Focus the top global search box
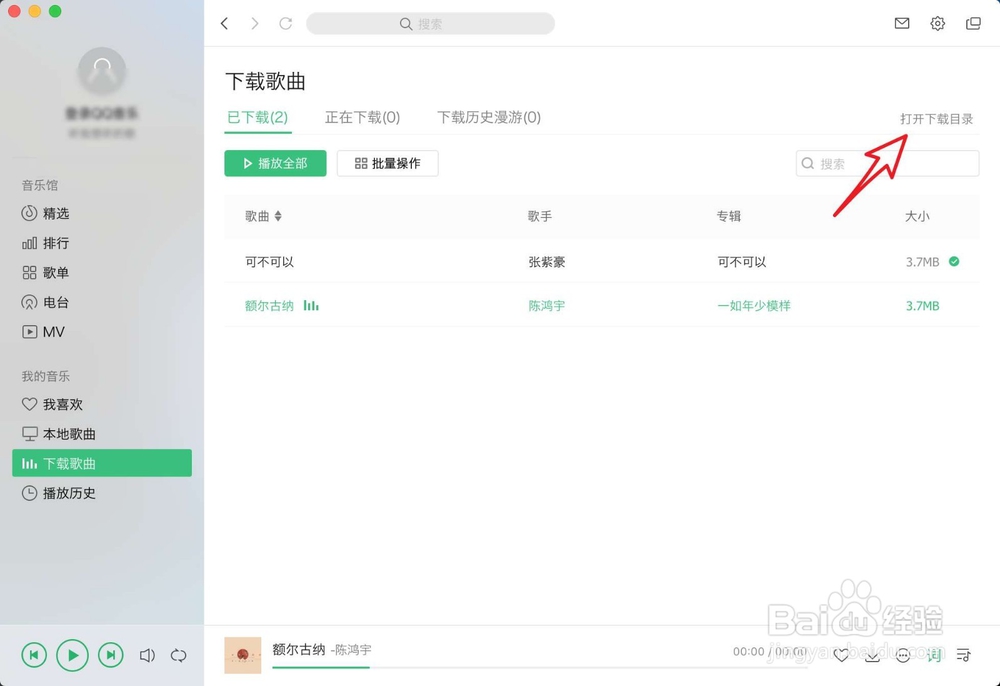Viewport: 1000px width, 686px height. click(x=430, y=24)
